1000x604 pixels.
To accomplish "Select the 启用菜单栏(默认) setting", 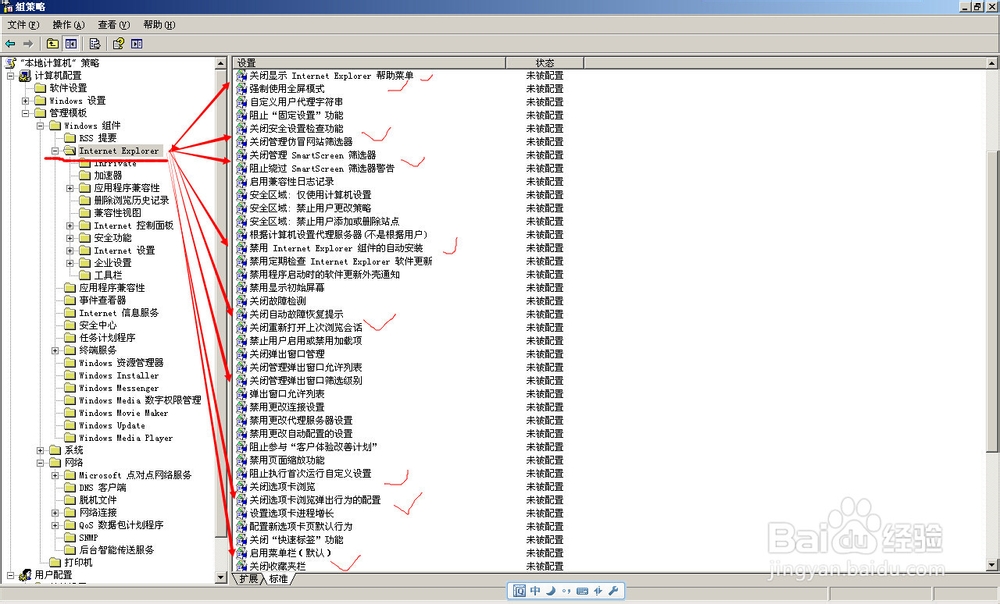I will click(x=290, y=553).
